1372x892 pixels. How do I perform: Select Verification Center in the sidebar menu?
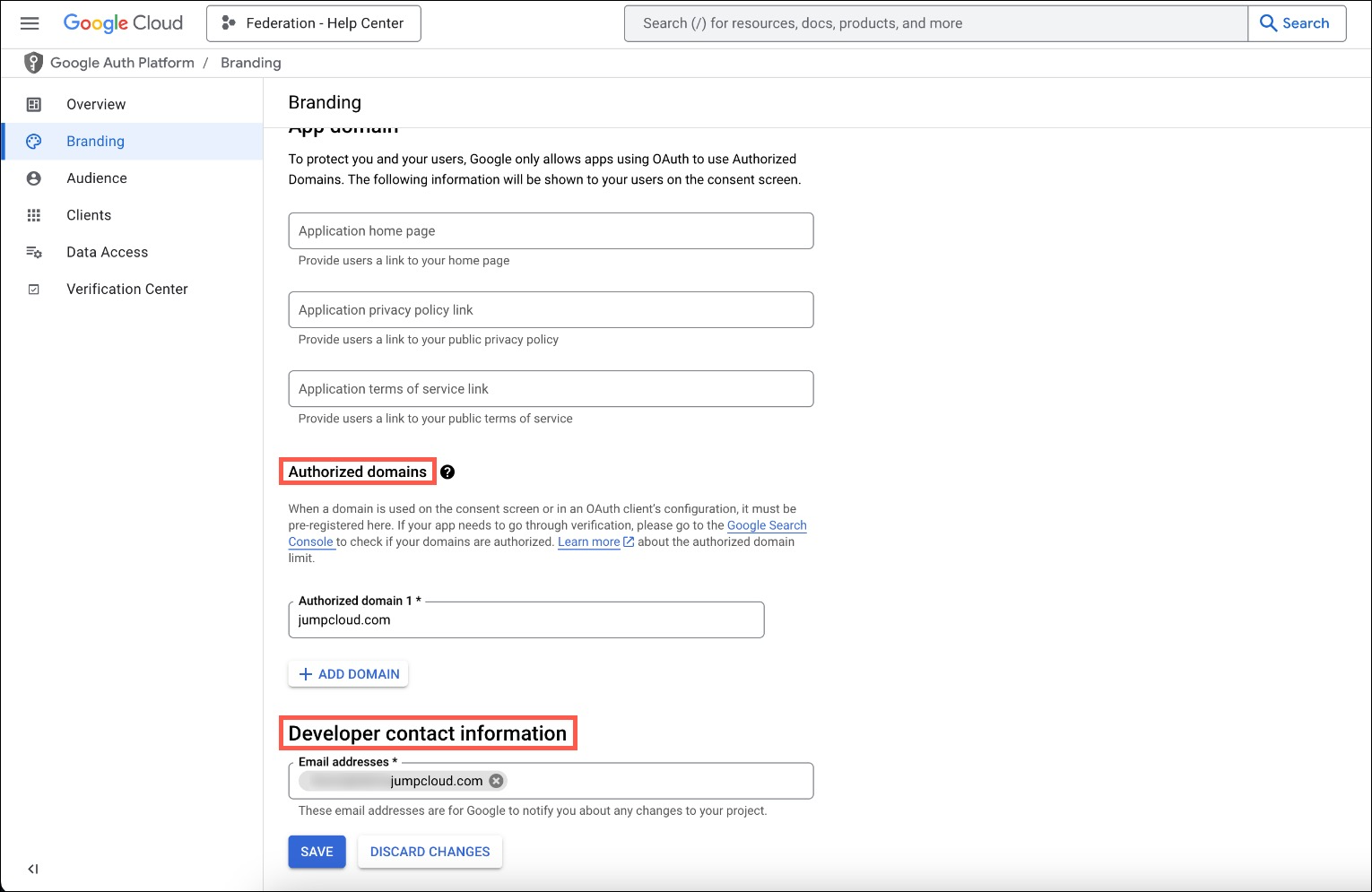[126, 289]
